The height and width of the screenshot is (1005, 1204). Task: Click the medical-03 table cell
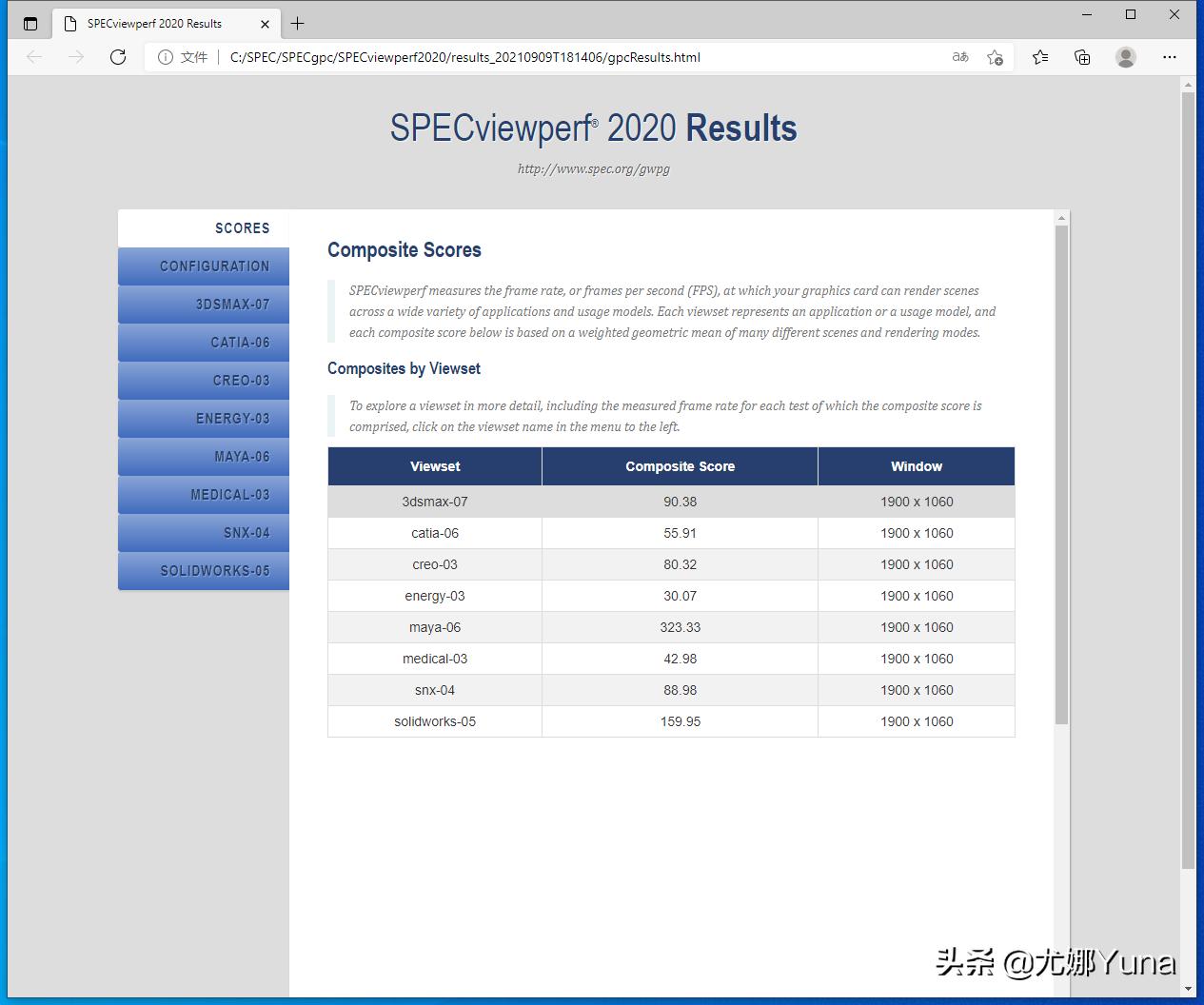point(435,659)
